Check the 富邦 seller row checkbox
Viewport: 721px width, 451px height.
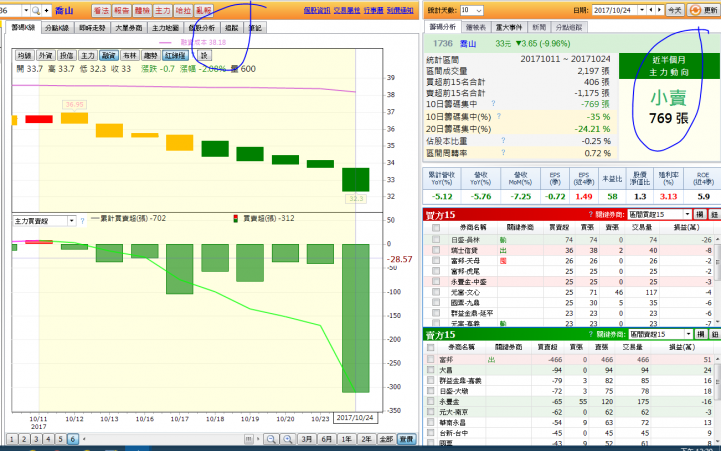pyautogui.click(x=430, y=359)
